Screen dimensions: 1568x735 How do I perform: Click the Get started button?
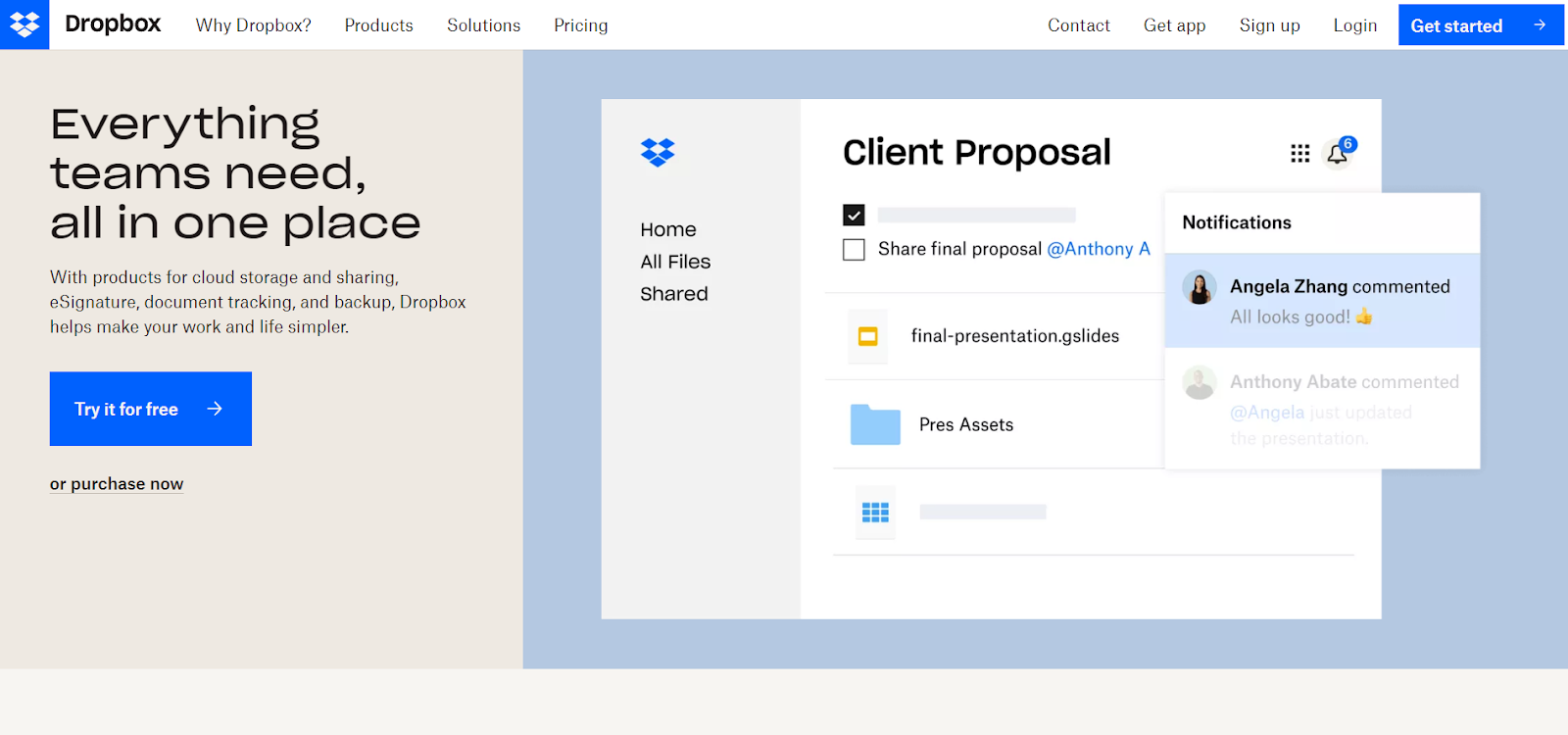[1481, 25]
